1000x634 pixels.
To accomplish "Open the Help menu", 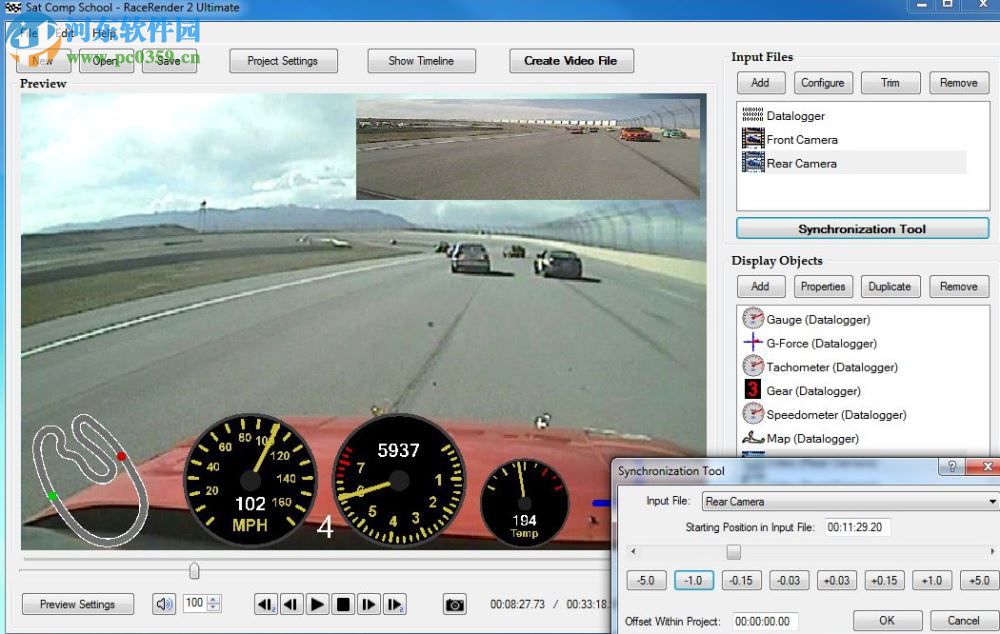I will point(104,33).
